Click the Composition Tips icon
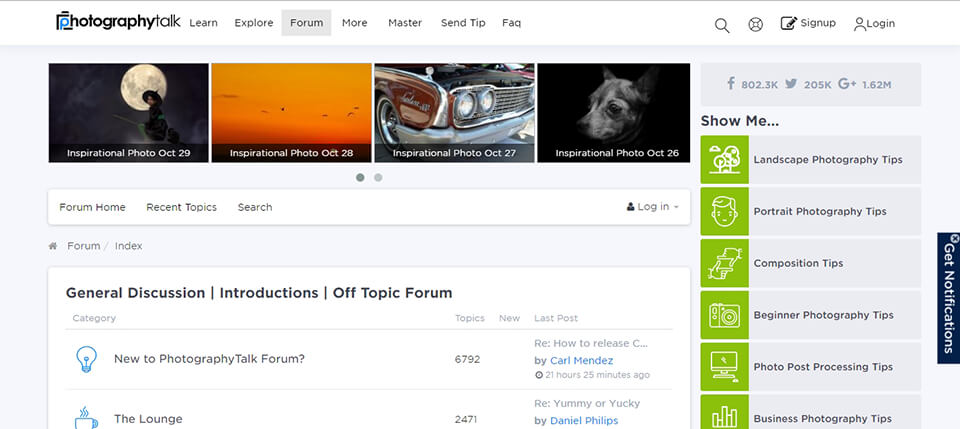Screen dimensions: 960x429 click(x=724, y=264)
